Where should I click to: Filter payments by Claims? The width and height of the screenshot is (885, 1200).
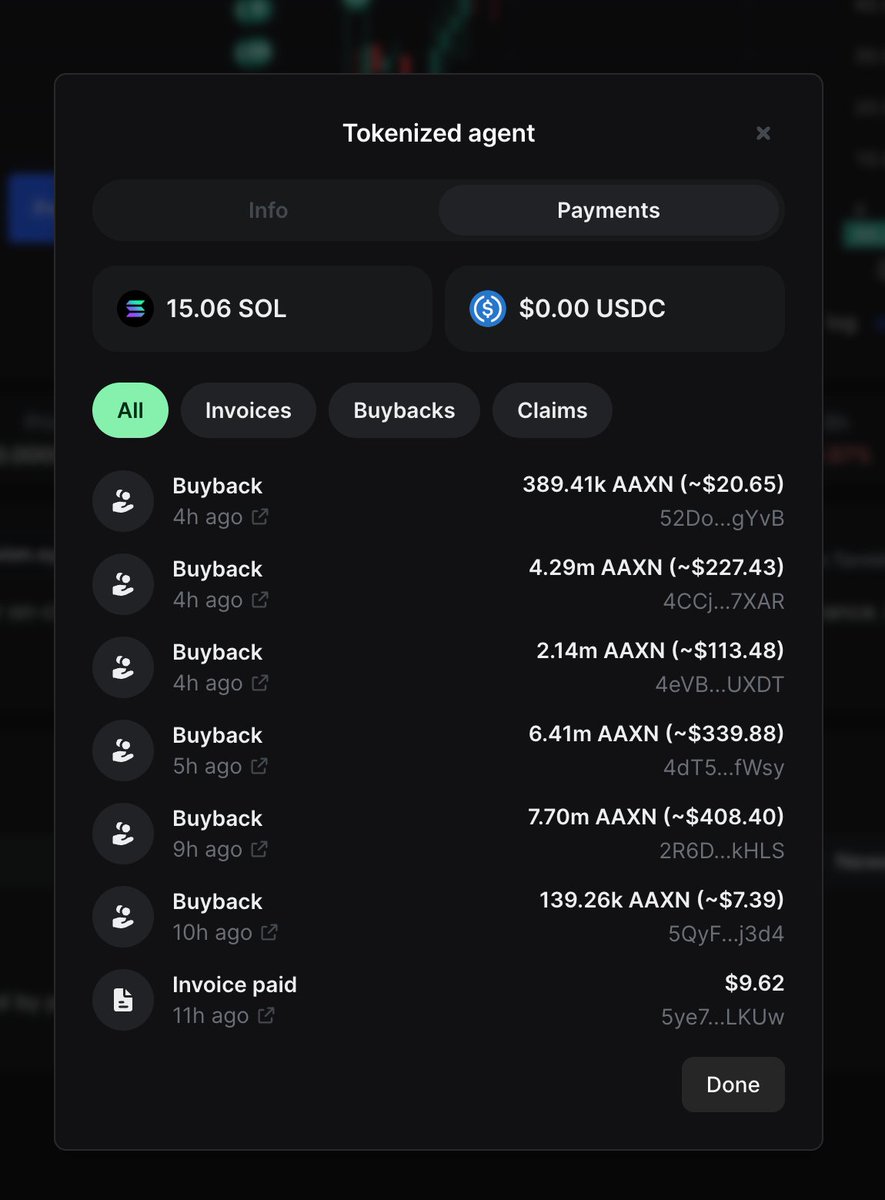point(552,411)
